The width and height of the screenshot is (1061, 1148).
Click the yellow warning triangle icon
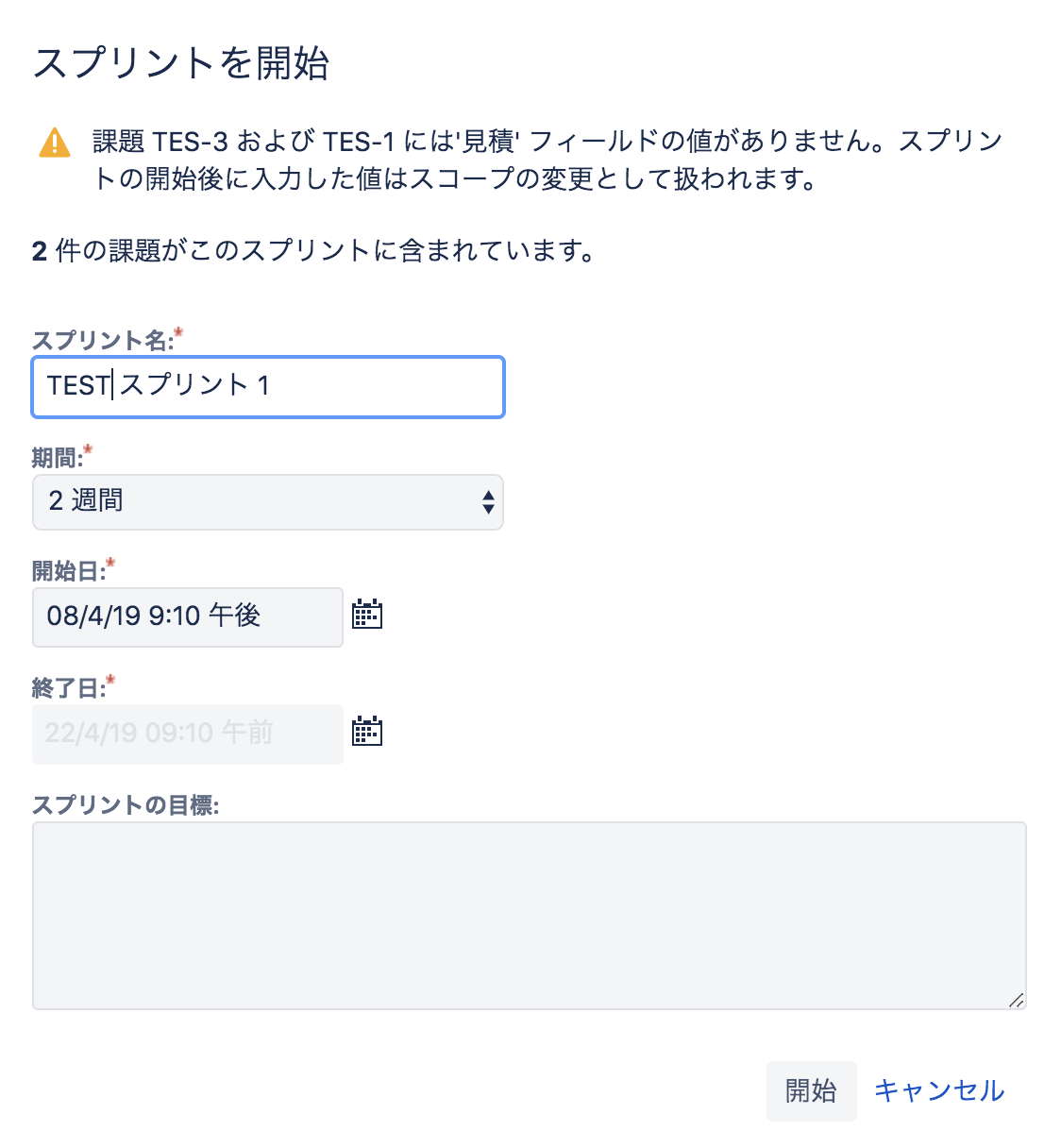55,142
